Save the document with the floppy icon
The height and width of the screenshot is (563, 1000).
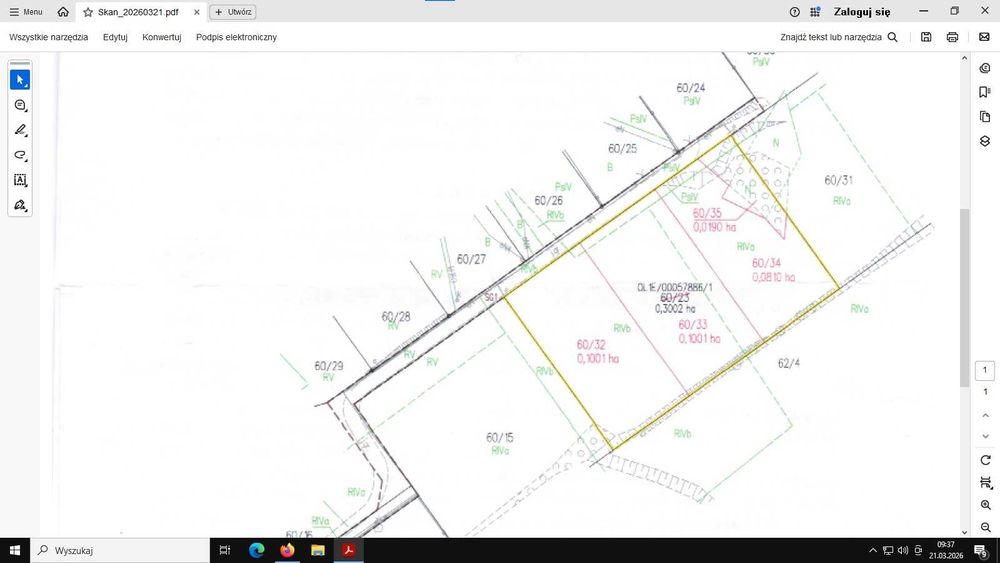926,37
